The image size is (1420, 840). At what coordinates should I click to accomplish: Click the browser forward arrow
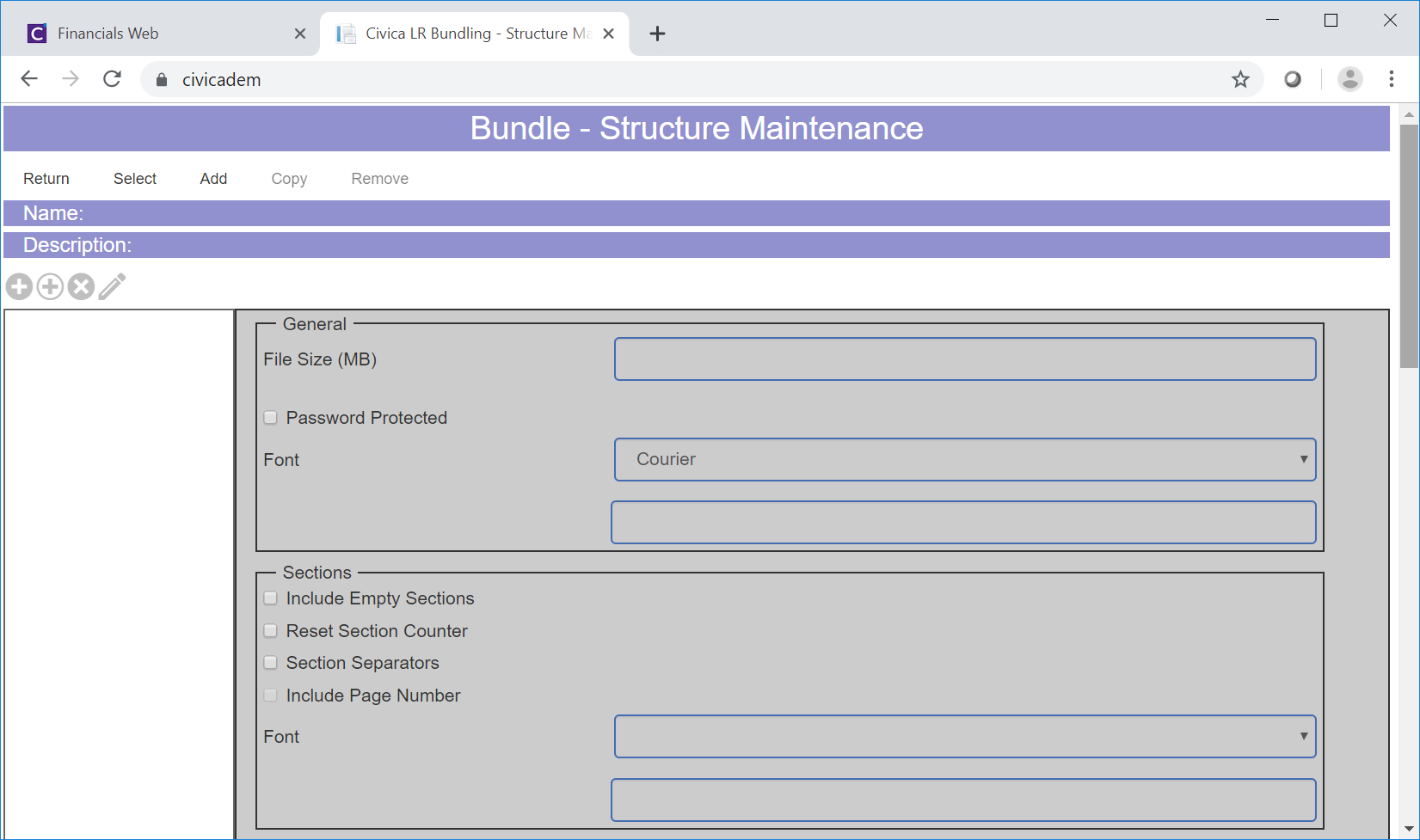pyautogui.click(x=71, y=79)
